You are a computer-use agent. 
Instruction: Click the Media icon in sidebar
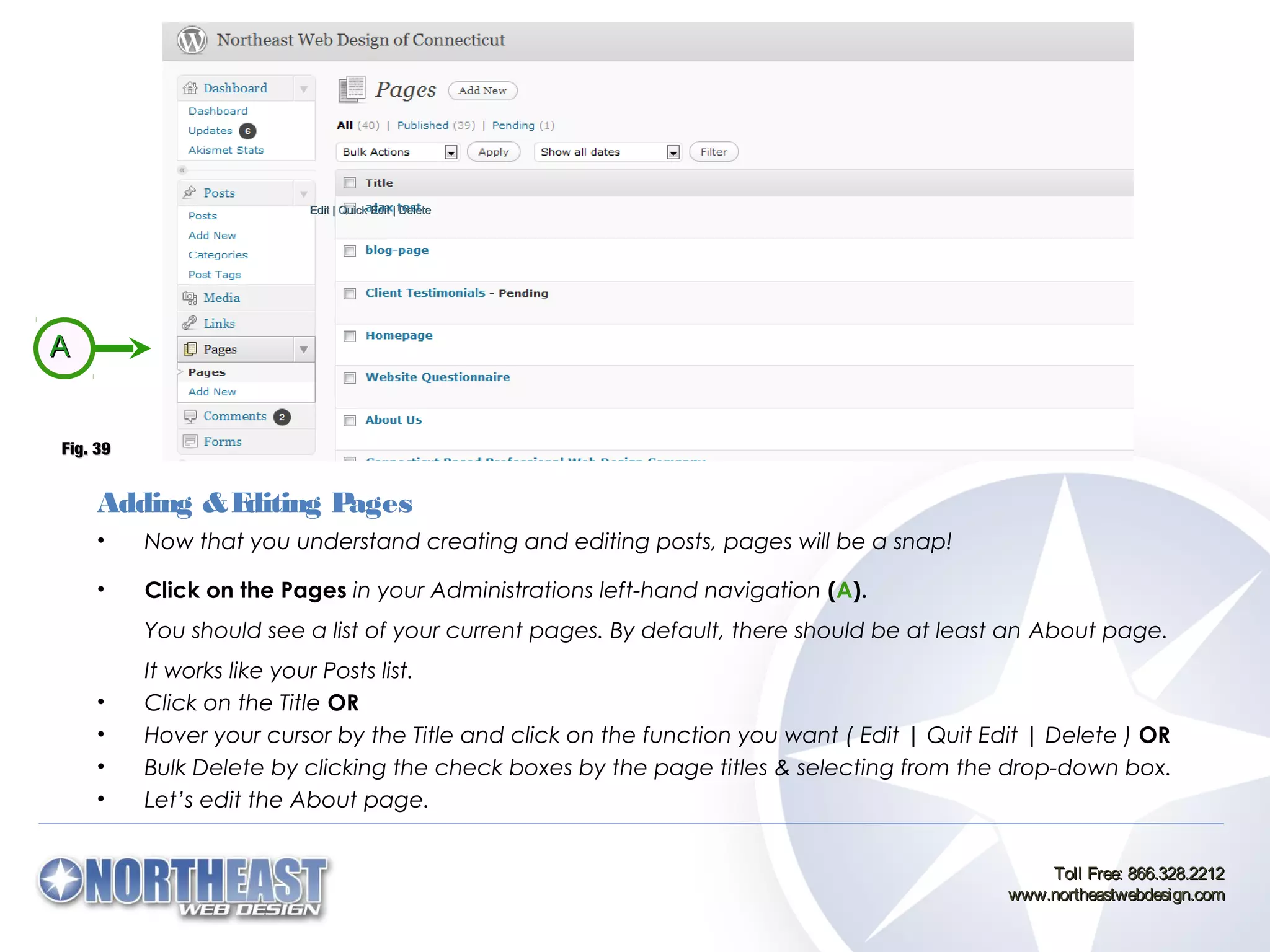(190, 297)
